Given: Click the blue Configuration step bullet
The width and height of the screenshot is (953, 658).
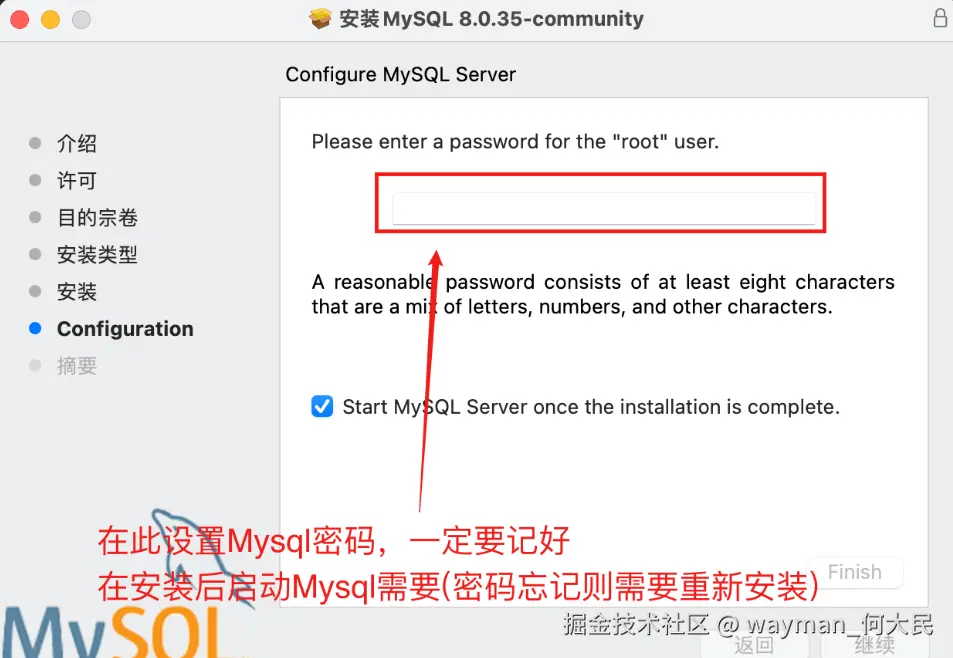Looking at the screenshot, I should (35, 329).
